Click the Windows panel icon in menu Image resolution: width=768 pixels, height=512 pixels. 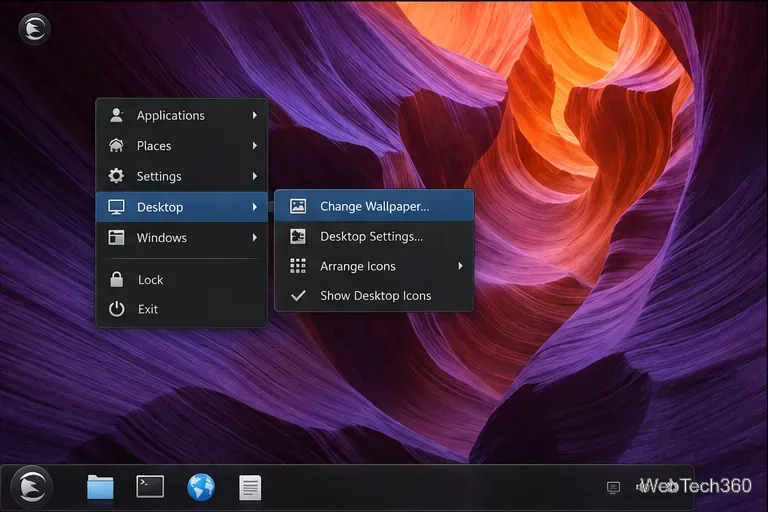point(116,238)
